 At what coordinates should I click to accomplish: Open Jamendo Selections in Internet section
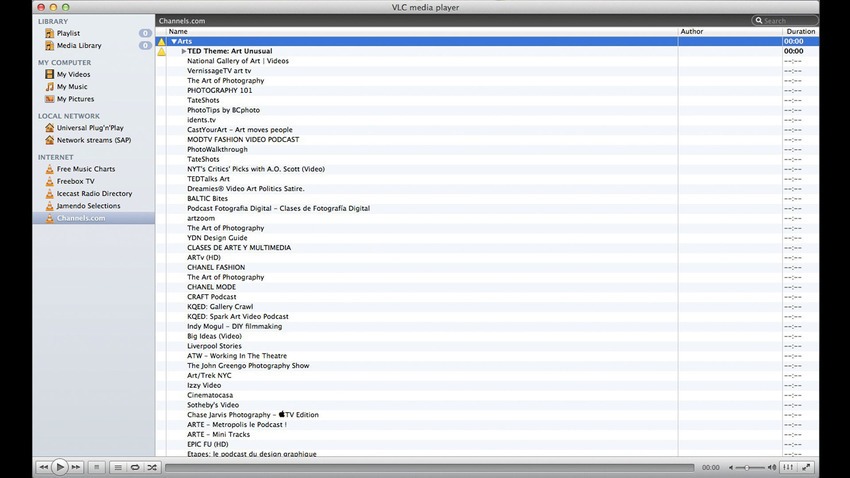tap(88, 206)
